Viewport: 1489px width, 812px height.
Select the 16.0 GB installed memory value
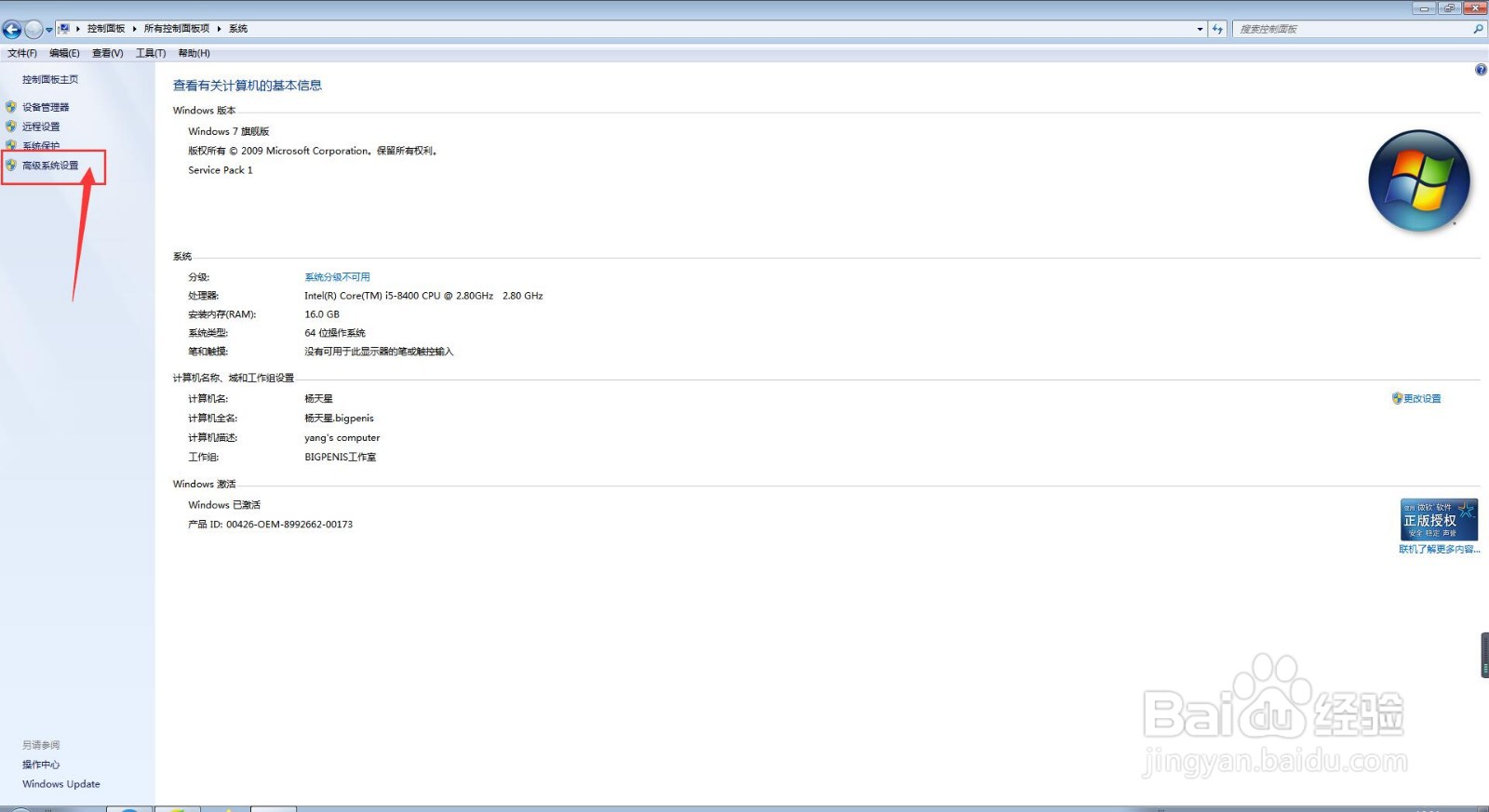[322, 314]
